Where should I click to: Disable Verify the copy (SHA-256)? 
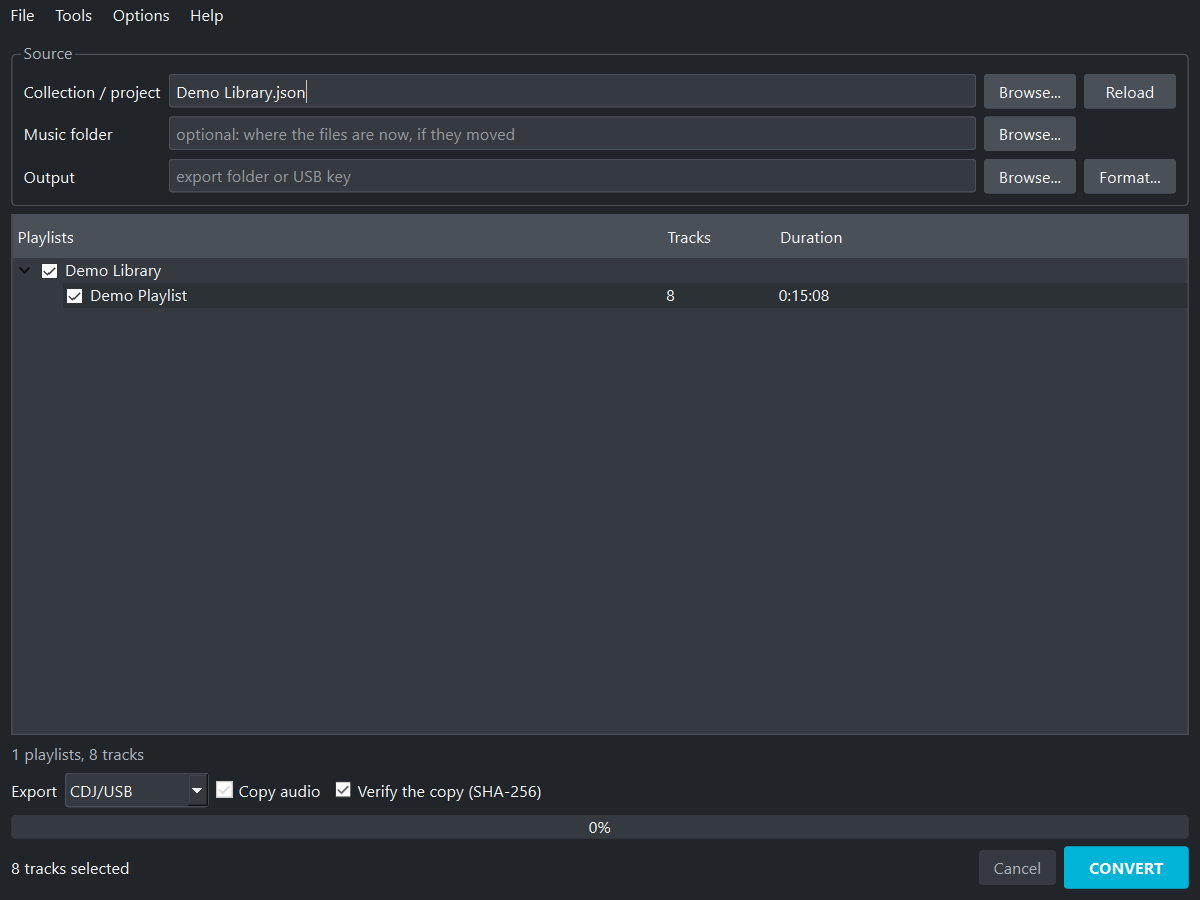[x=343, y=790]
